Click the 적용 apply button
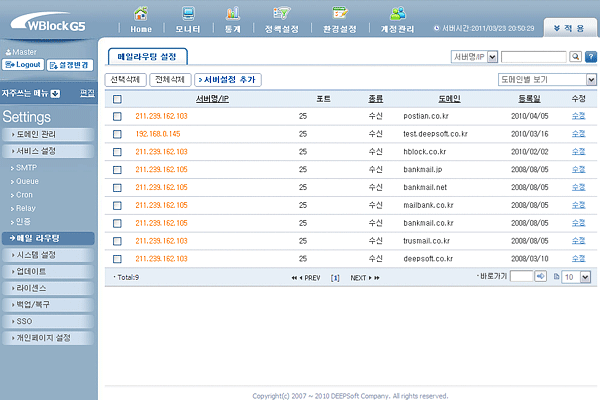 569,28
